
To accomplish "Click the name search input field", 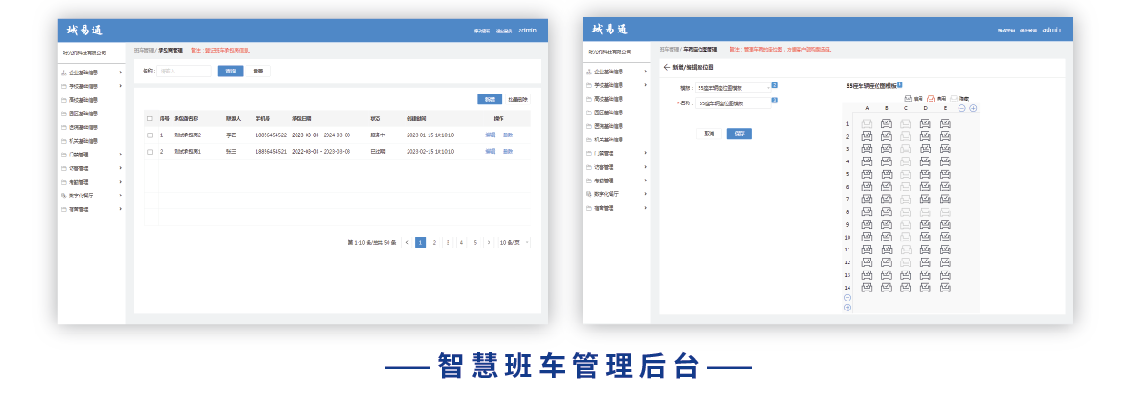I will [184, 71].
